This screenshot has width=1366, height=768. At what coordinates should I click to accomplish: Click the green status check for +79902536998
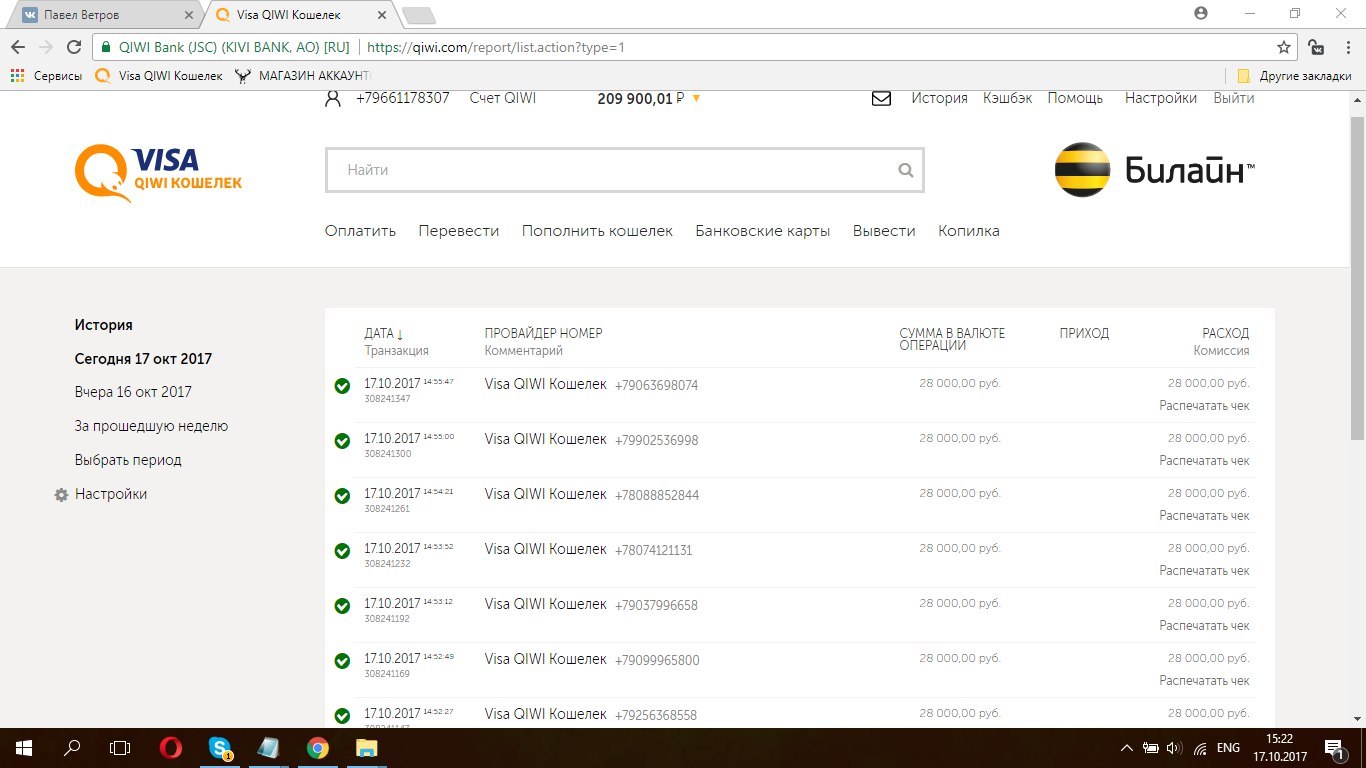(x=342, y=441)
